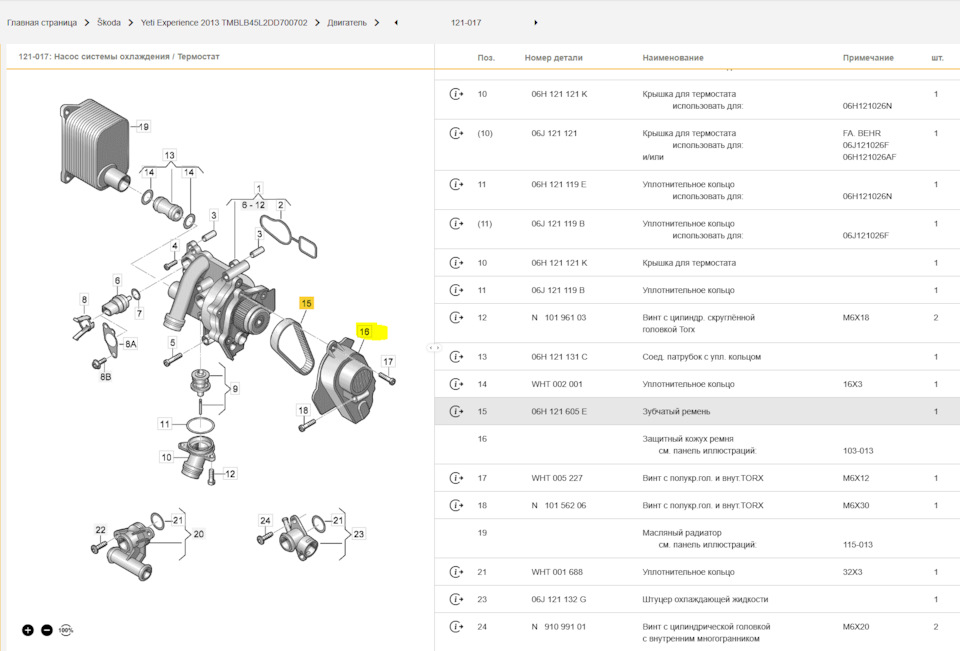Select position 20 label on diagram
The image size is (960, 651).
(x=198, y=534)
